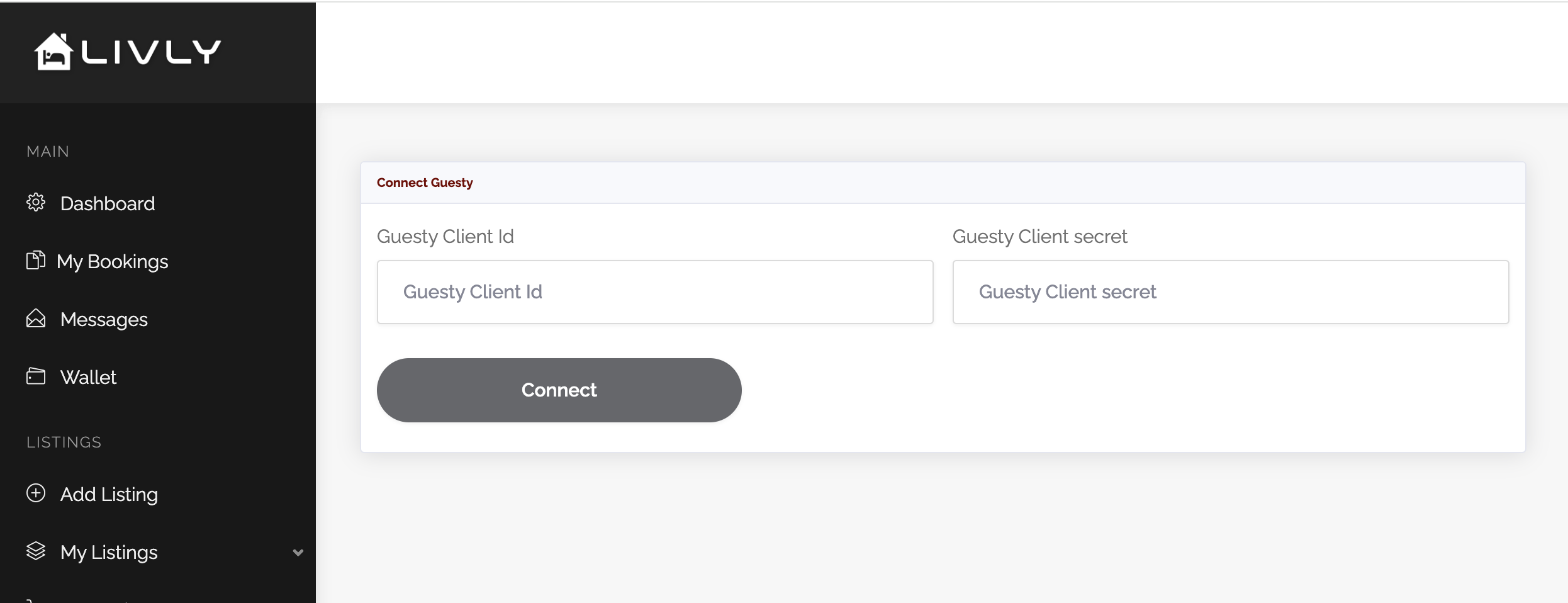The width and height of the screenshot is (1568, 603).
Task: Select My Listings menu entry
Action: click(x=109, y=553)
